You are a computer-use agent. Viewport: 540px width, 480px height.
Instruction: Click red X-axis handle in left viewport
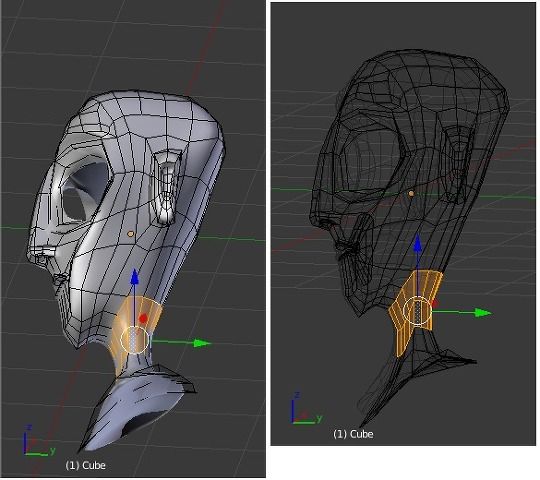pos(143,319)
